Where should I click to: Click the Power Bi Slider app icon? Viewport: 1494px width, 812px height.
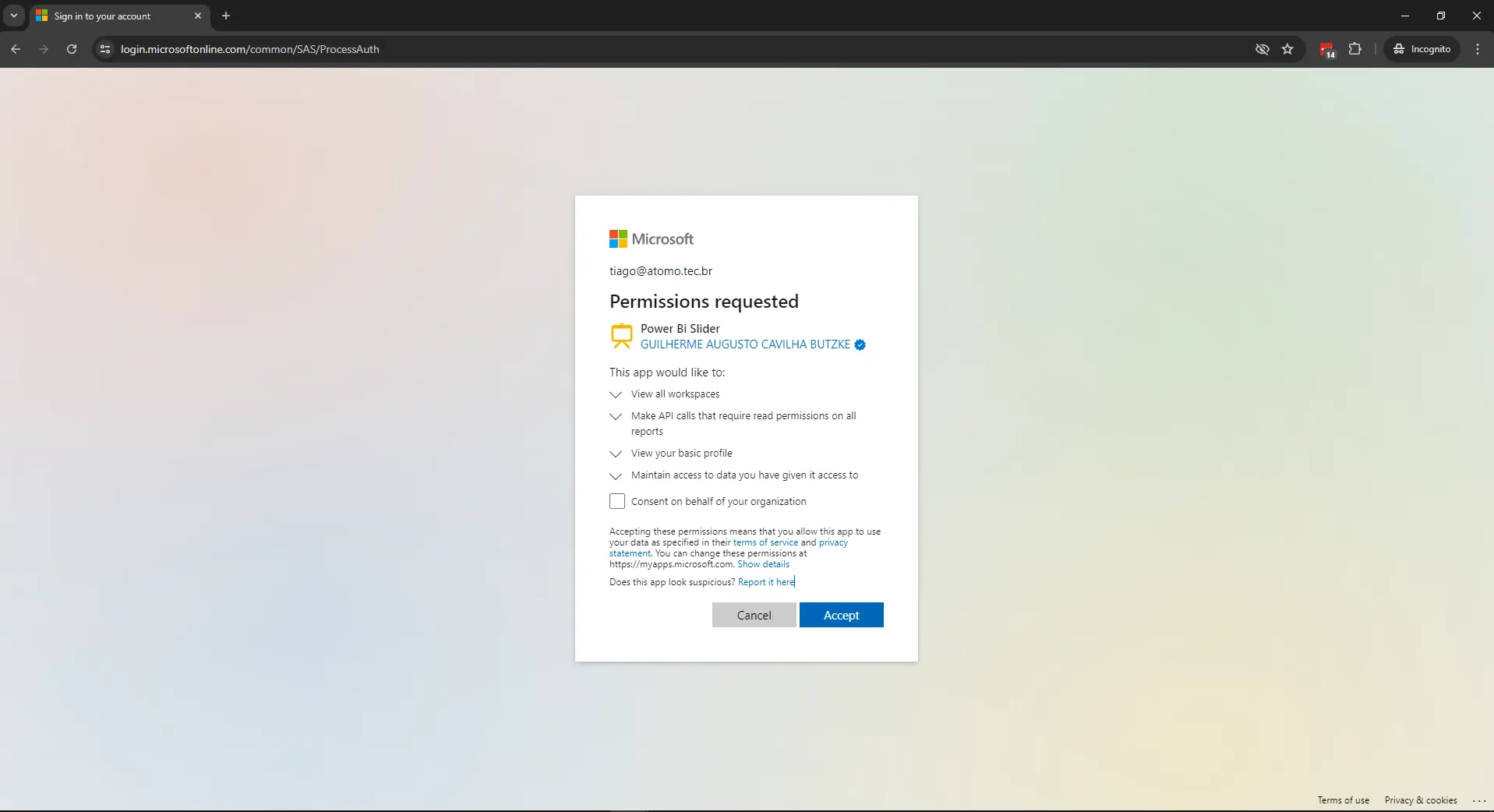[x=621, y=336]
